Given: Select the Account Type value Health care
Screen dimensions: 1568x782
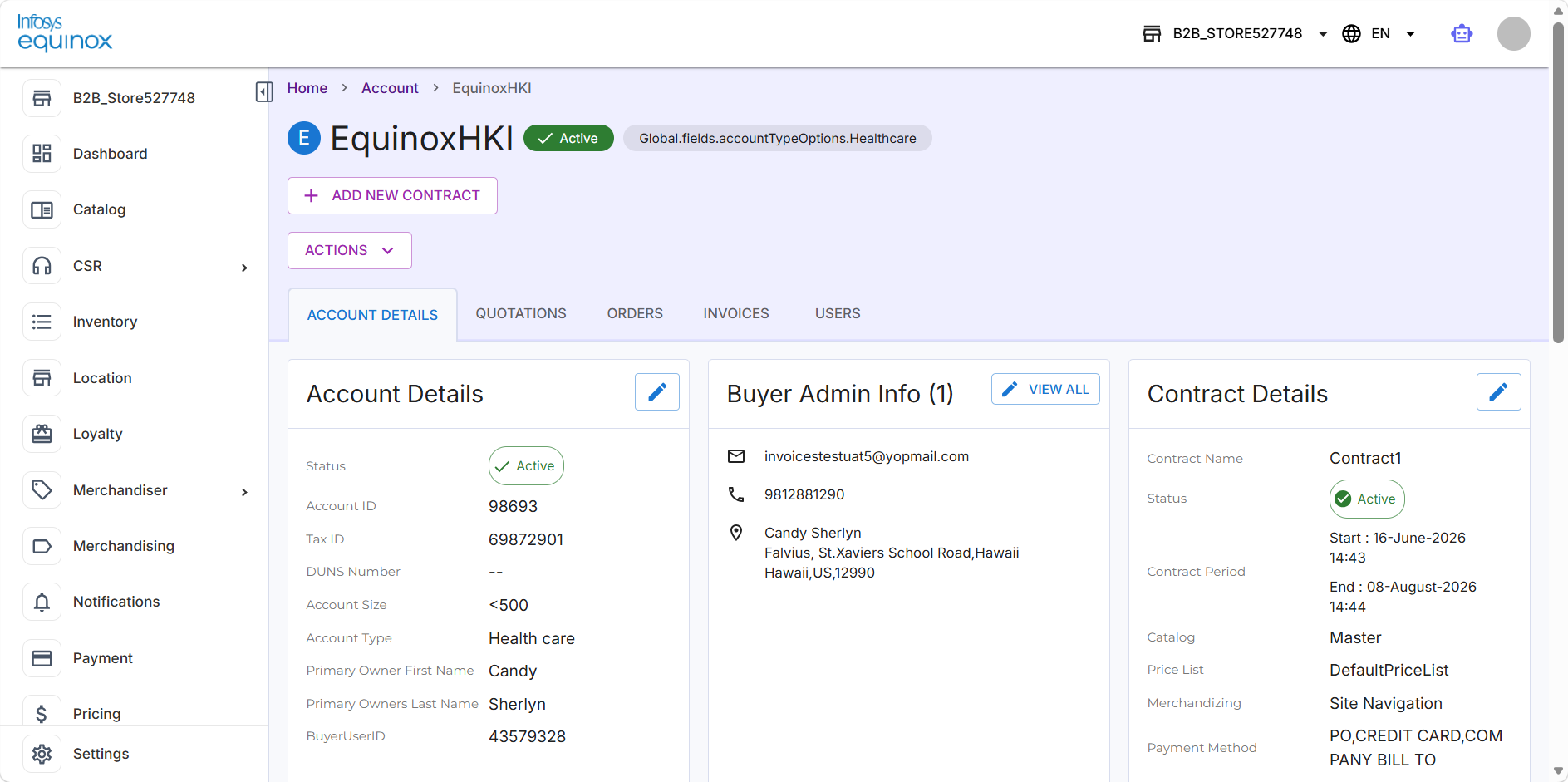Looking at the screenshot, I should tap(532, 638).
